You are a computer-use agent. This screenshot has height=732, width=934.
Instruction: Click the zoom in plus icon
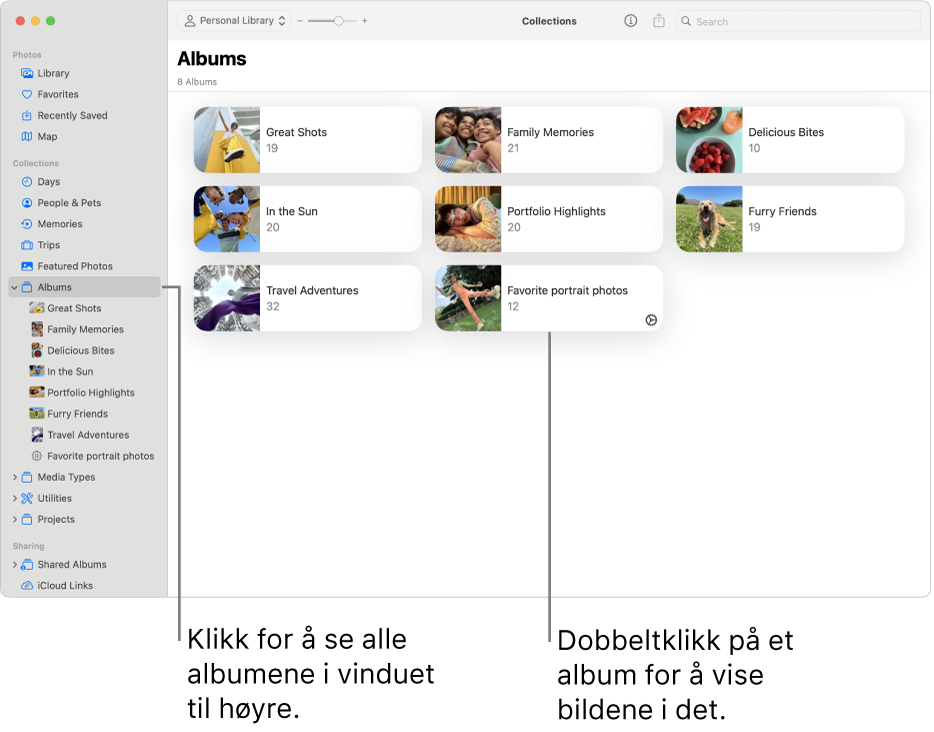click(x=365, y=21)
